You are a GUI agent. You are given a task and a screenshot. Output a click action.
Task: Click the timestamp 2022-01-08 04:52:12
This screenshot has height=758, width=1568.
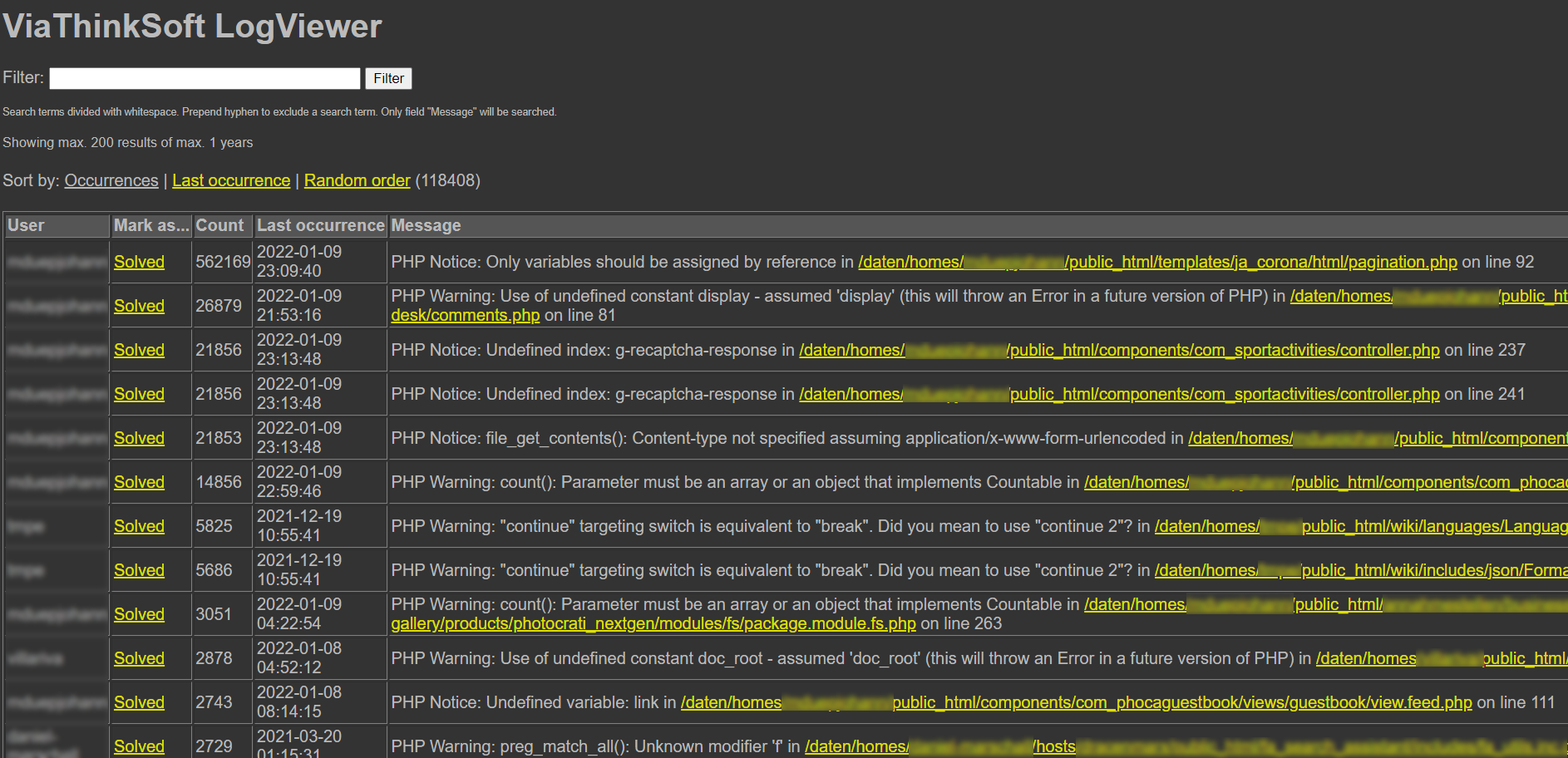[299, 657]
